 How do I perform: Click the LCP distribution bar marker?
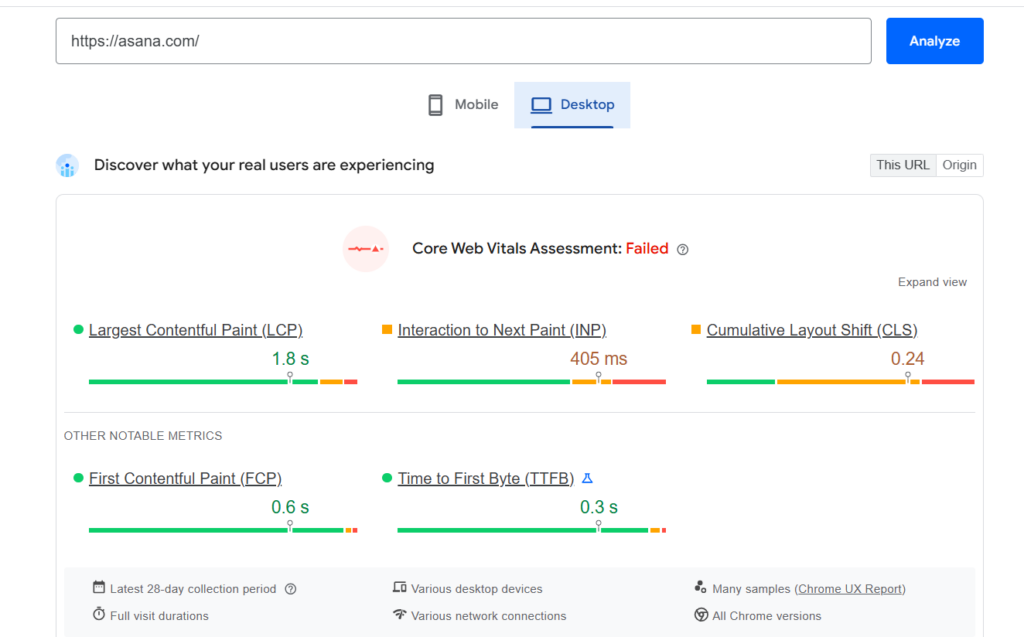pos(290,379)
